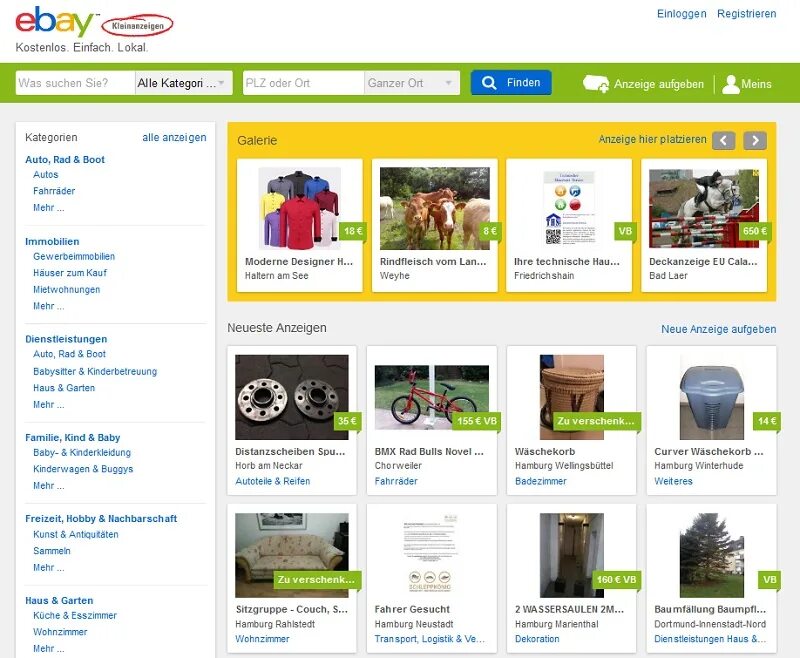Expand Mehr under Dienstleistungen
Image resolution: width=800 pixels, height=658 pixels.
coord(48,404)
